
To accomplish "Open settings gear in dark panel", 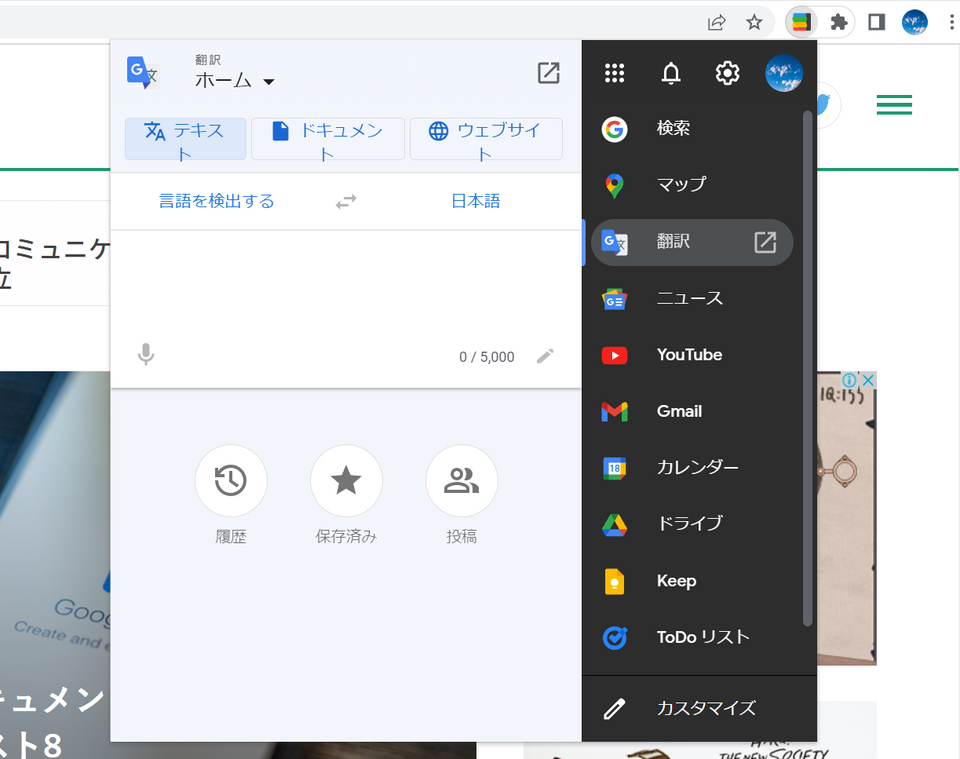I will 727,73.
